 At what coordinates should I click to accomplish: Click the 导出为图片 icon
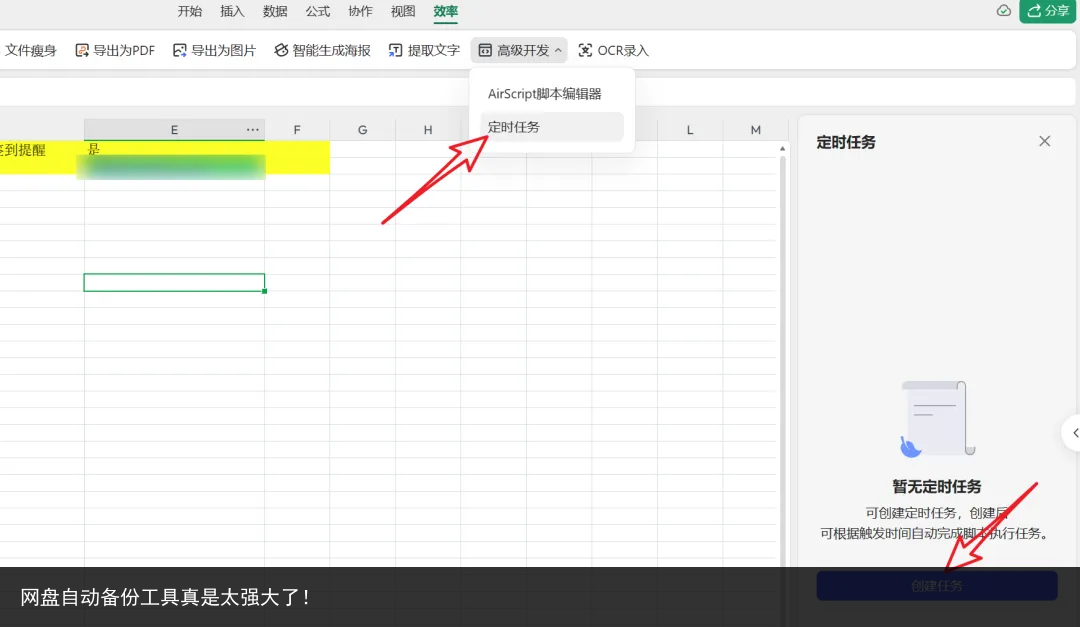pyautogui.click(x=180, y=50)
